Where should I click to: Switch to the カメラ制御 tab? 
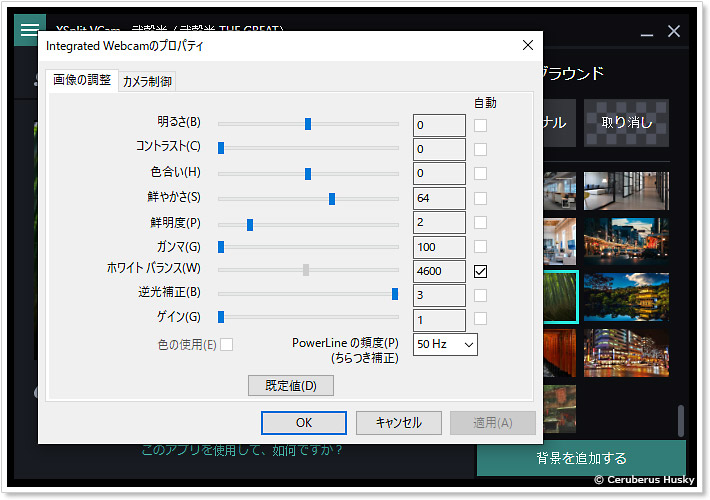click(147, 82)
